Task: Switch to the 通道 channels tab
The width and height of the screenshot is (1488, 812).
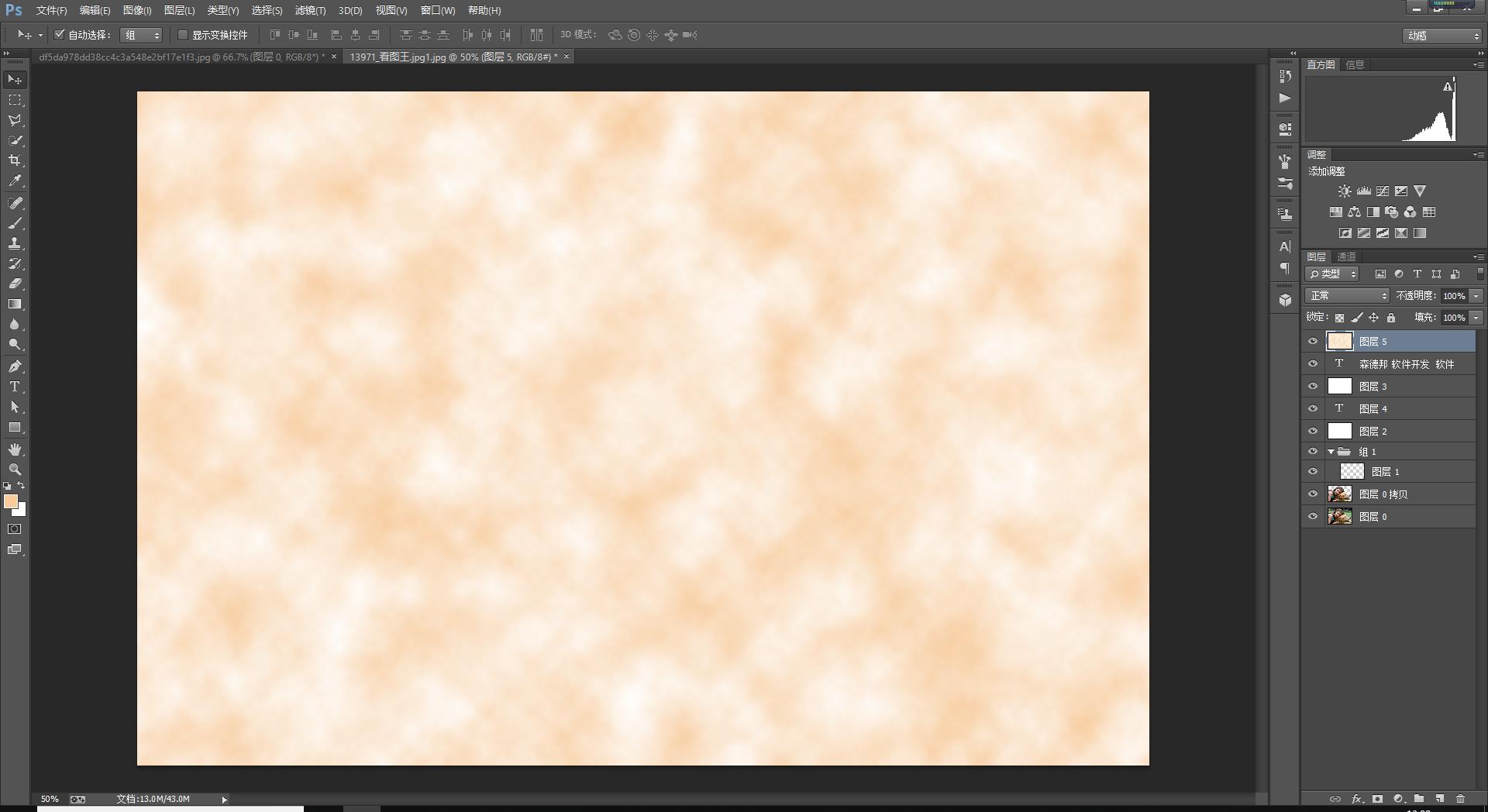Action: click(1347, 256)
